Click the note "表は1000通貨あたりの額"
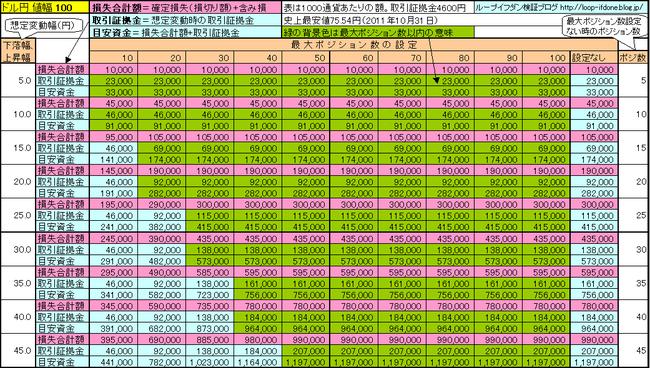650x368 pixels. (378, 7)
